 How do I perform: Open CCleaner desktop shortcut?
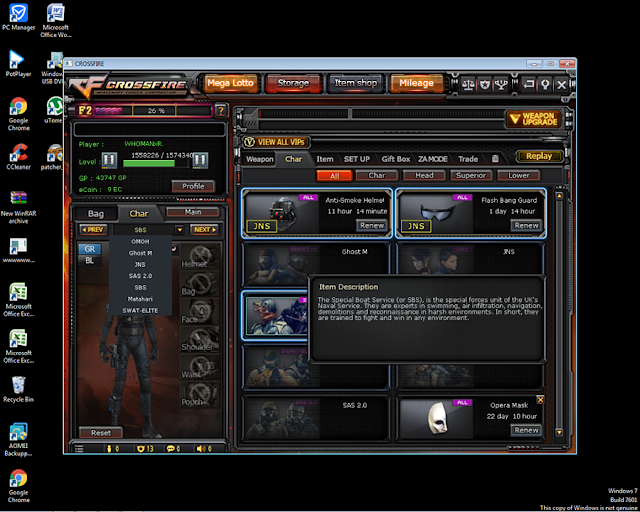(18, 156)
